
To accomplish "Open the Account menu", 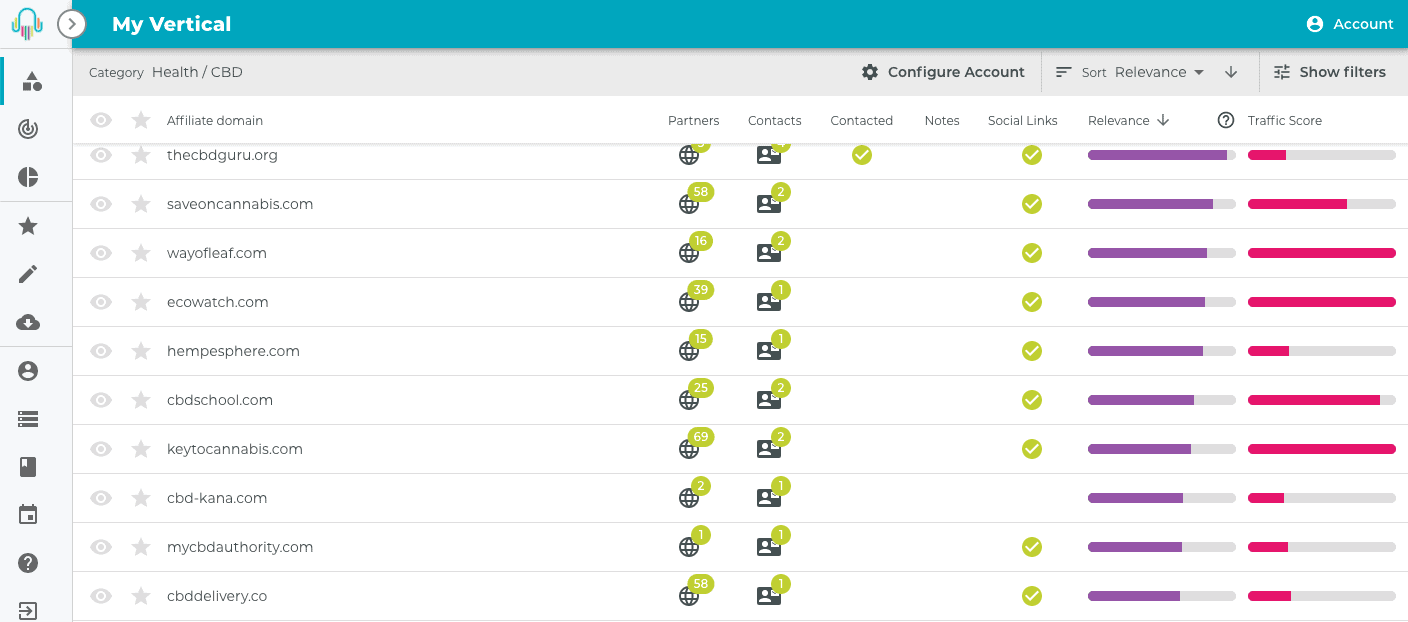I will (1350, 24).
